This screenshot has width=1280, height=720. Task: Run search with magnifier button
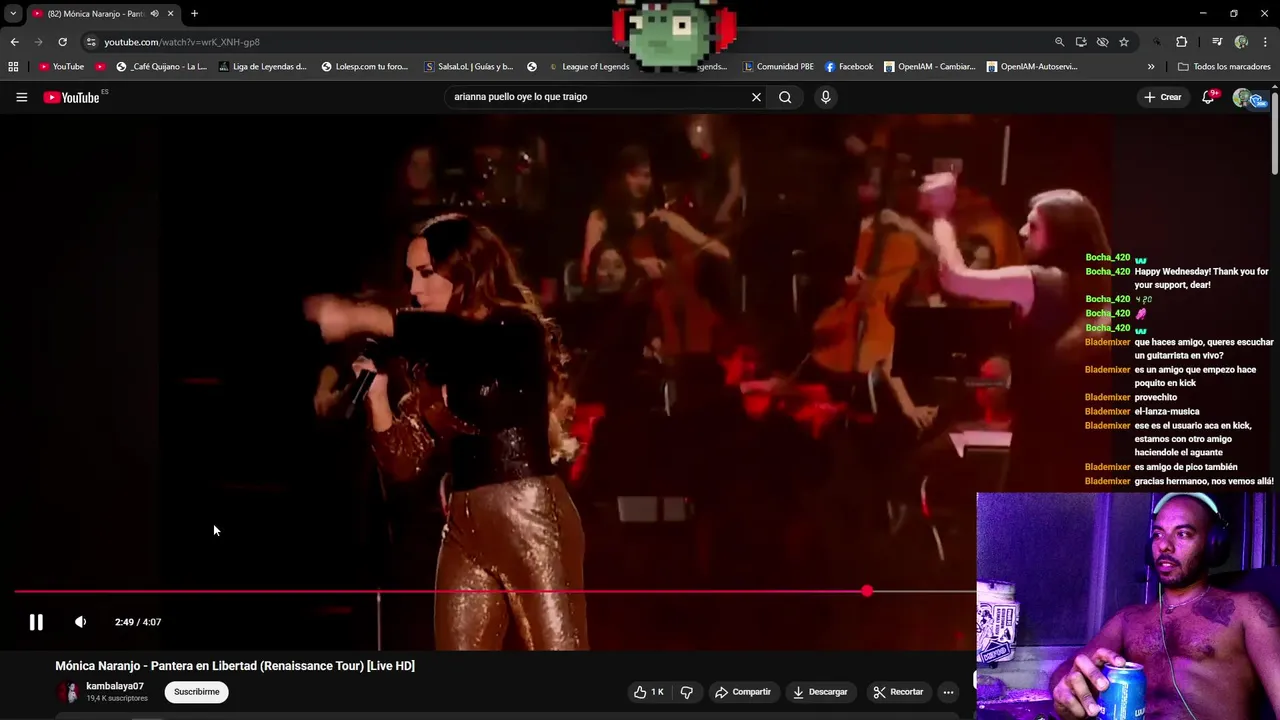click(785, 97)
